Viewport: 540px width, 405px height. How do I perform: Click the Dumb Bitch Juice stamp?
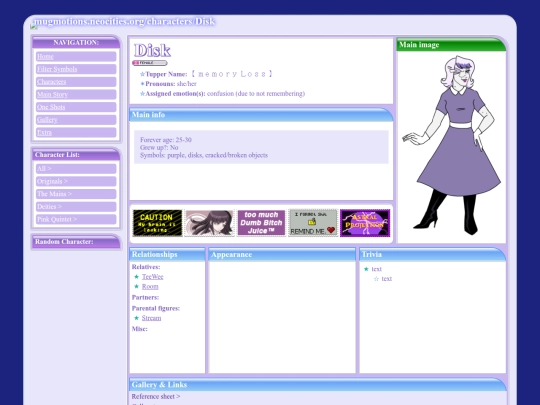point(261,223)
